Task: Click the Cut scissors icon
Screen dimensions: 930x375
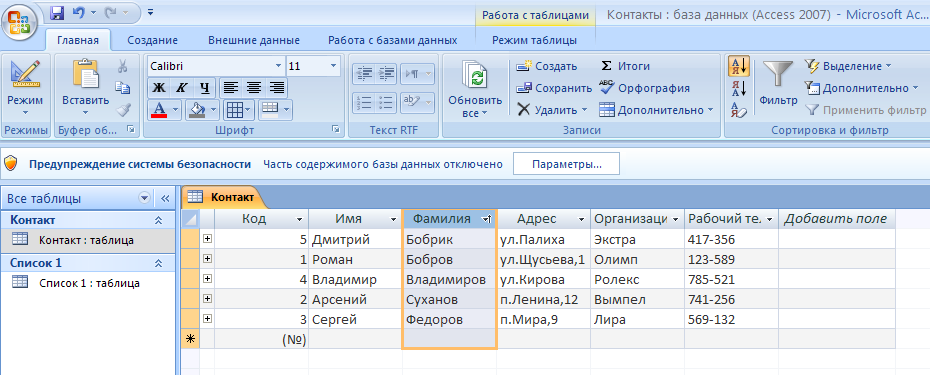Action: point(123,66)
